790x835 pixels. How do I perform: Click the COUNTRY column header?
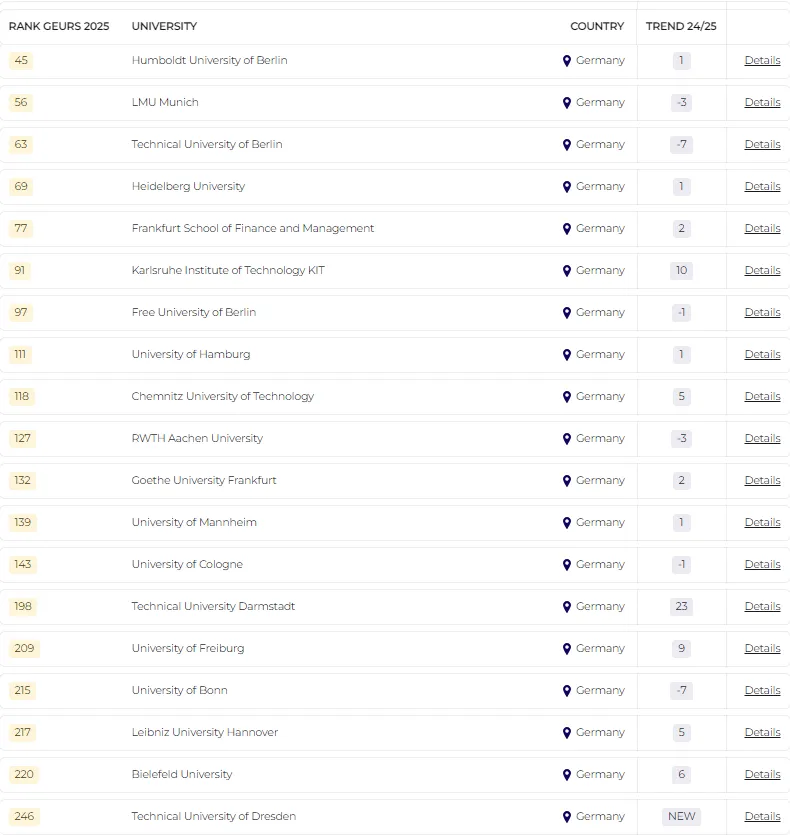pos(597,26)
